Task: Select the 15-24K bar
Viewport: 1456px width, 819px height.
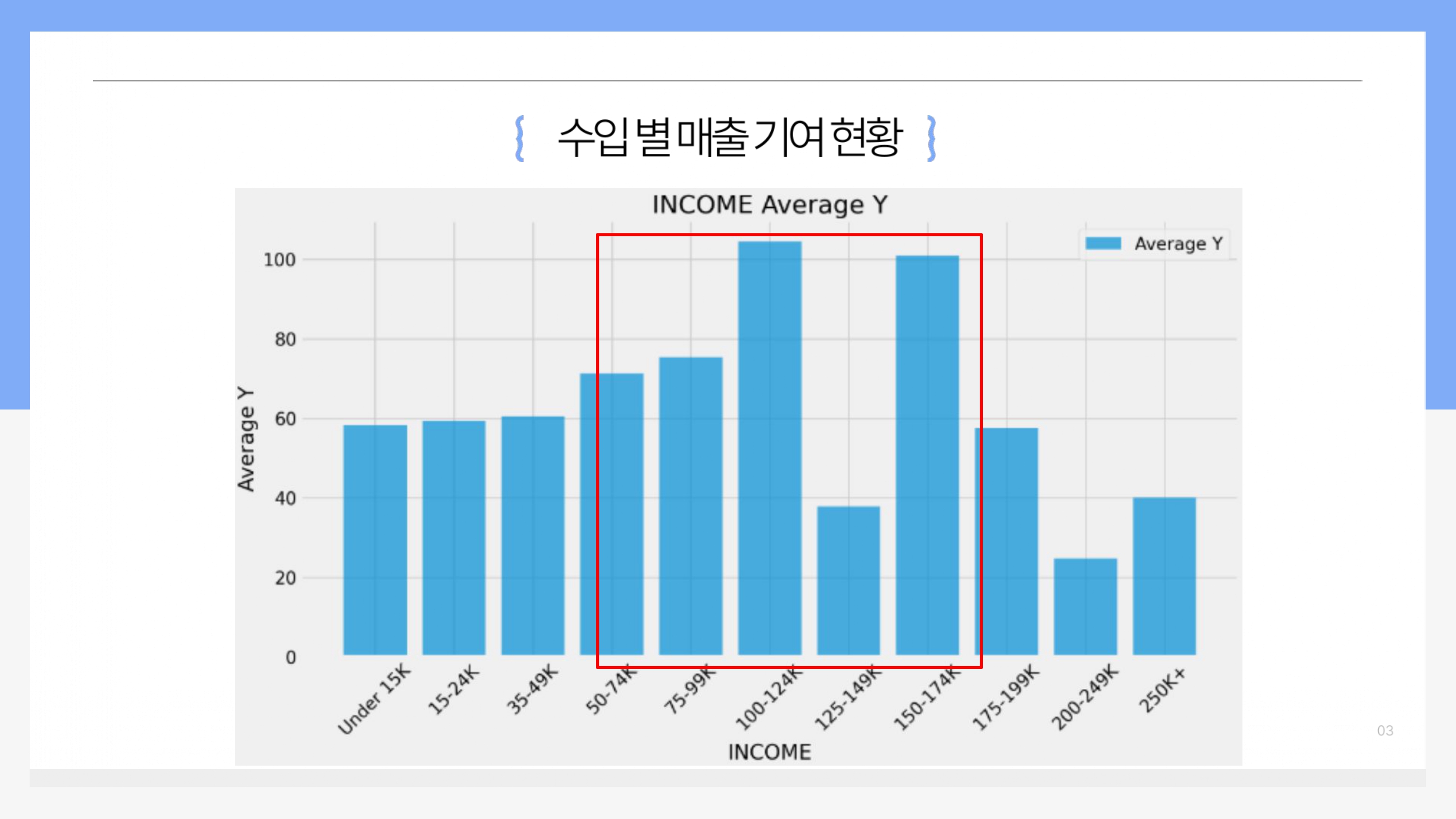Action: 454,537
